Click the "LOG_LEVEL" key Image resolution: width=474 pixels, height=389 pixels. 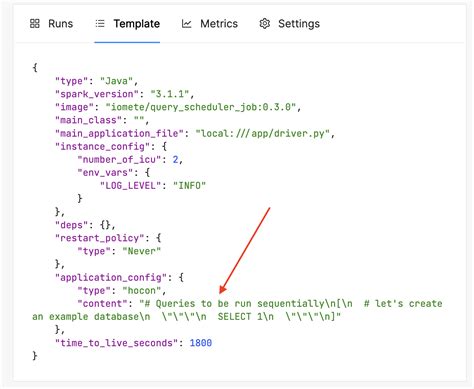(x=131, y=186)
